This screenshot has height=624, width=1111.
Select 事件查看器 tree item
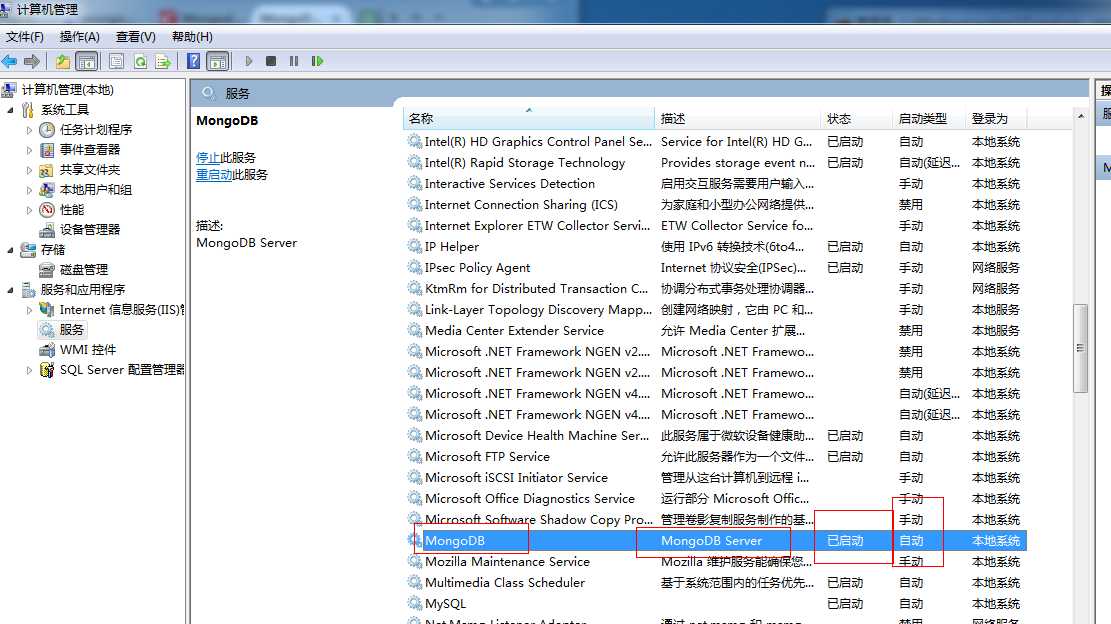tap(90, 149)
